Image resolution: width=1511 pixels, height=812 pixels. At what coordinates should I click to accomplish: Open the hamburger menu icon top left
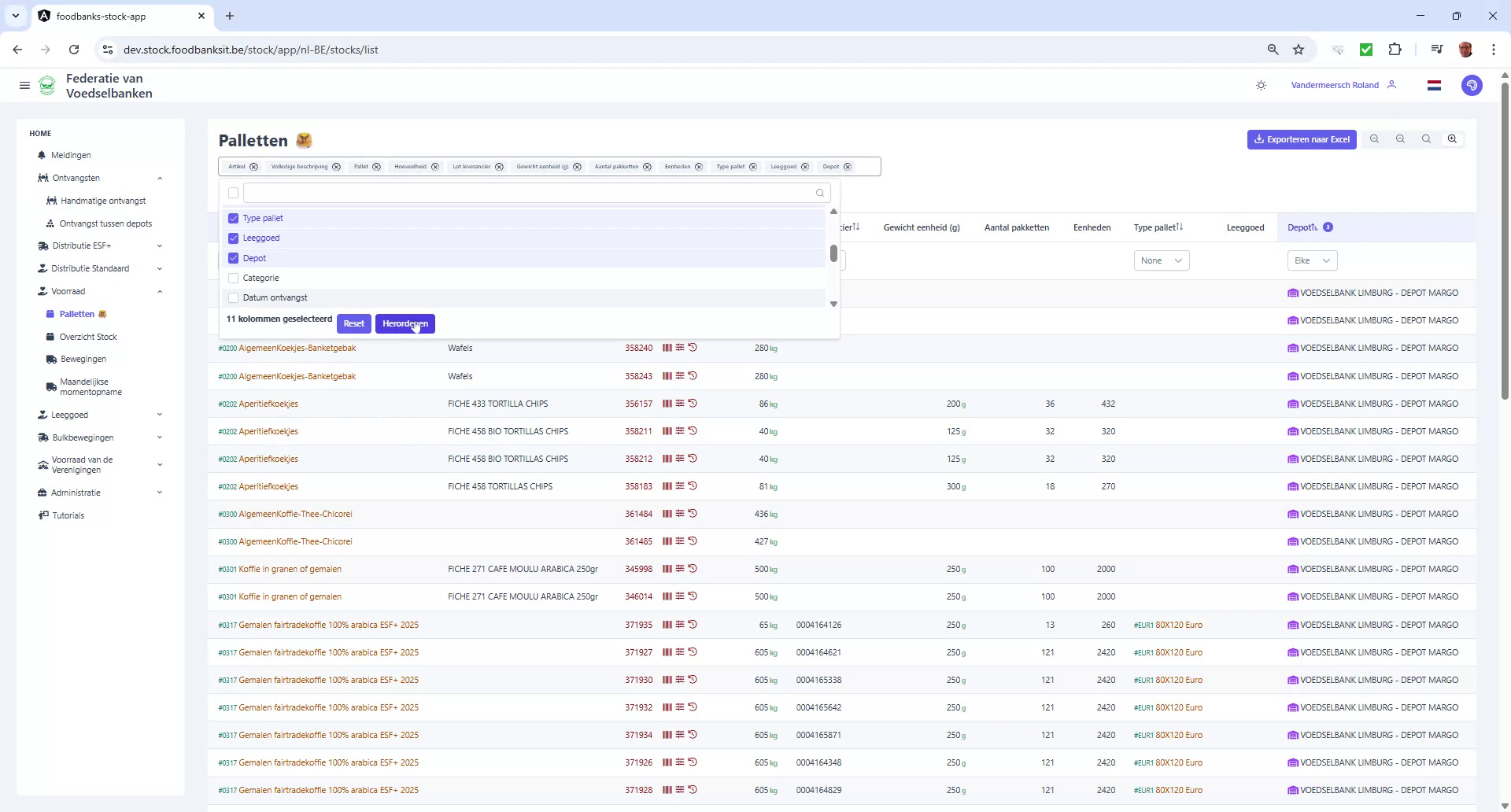24,85
